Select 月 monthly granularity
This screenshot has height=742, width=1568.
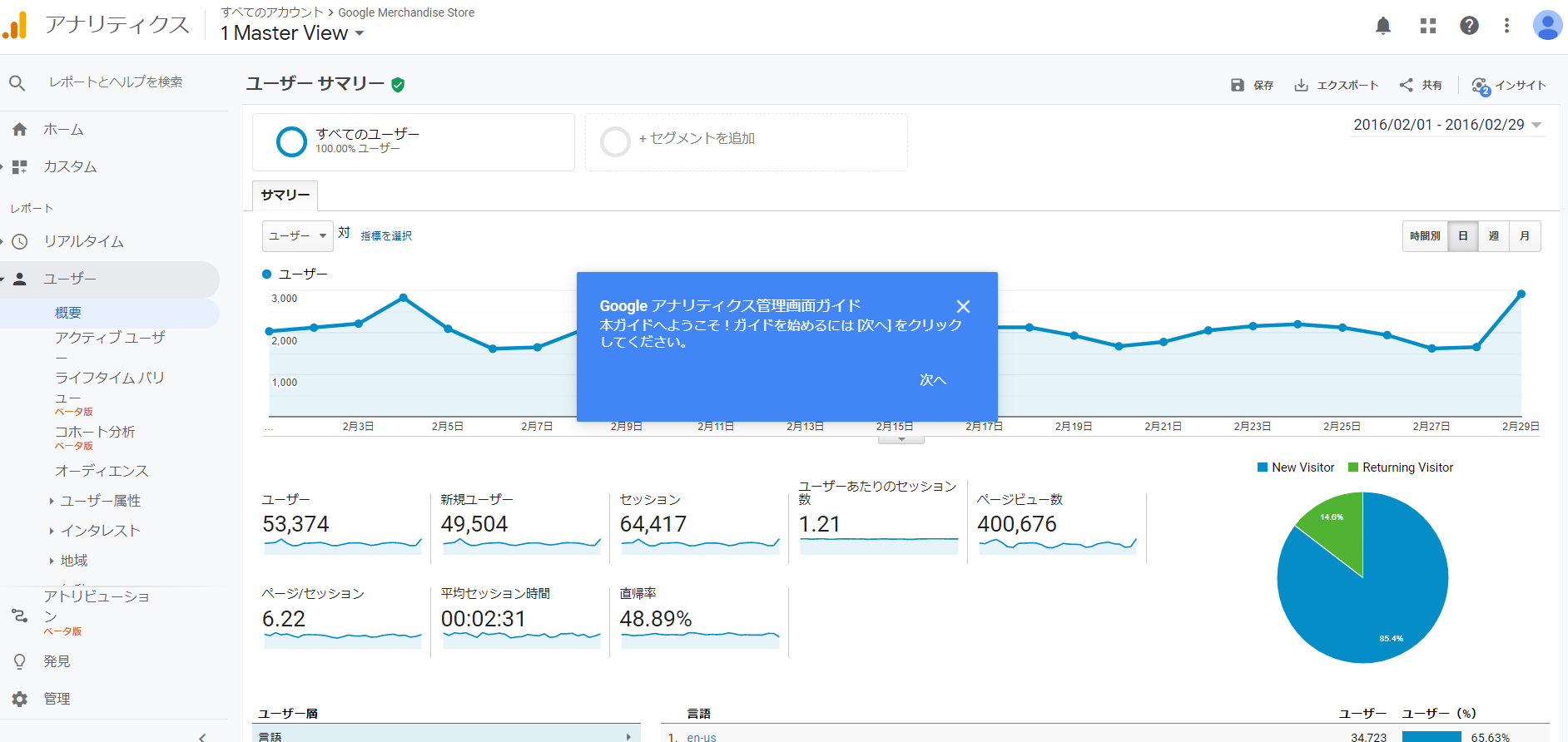coord(1525,236)
